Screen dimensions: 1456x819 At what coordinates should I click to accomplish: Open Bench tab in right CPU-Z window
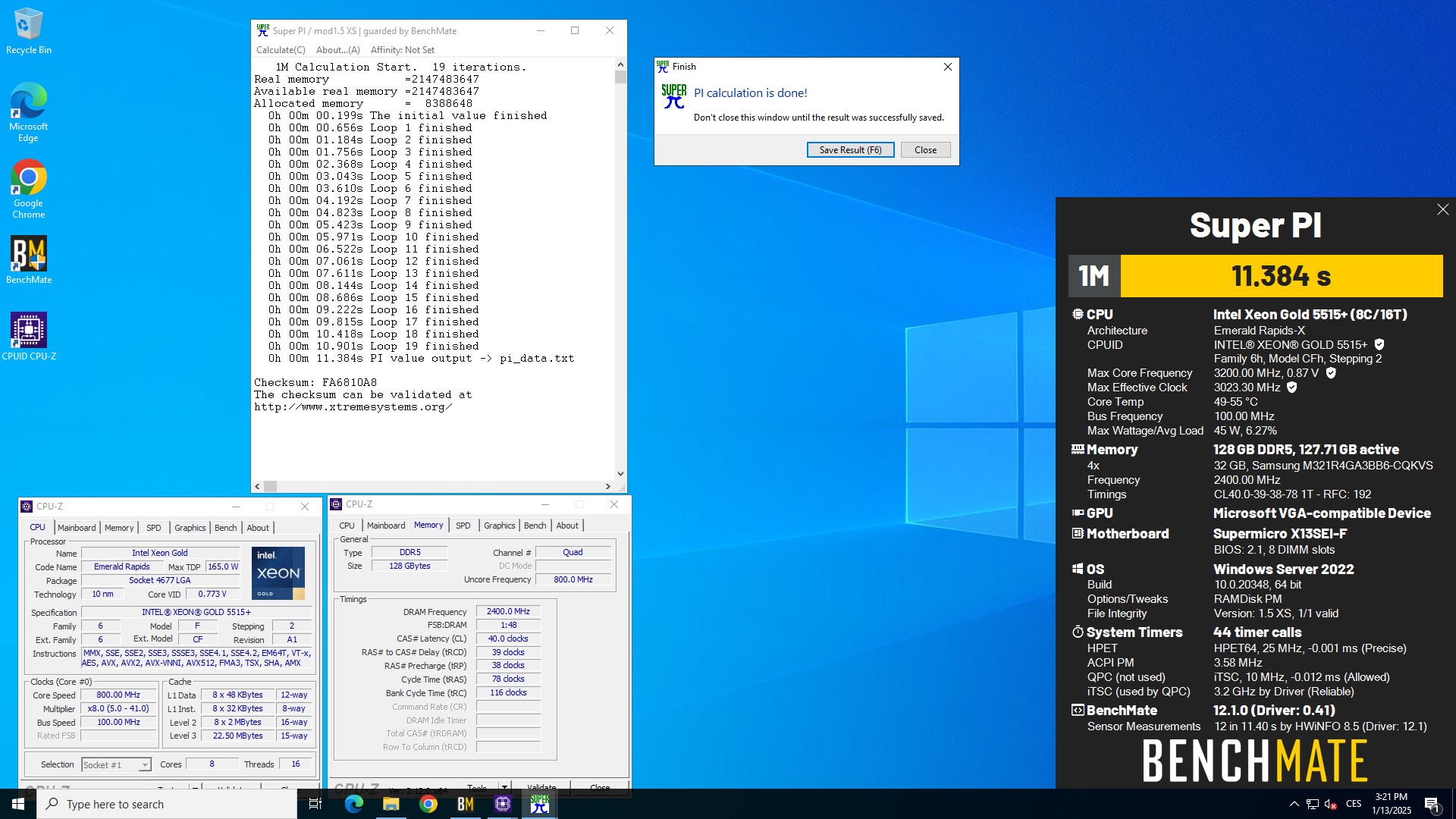pos(535,526)
